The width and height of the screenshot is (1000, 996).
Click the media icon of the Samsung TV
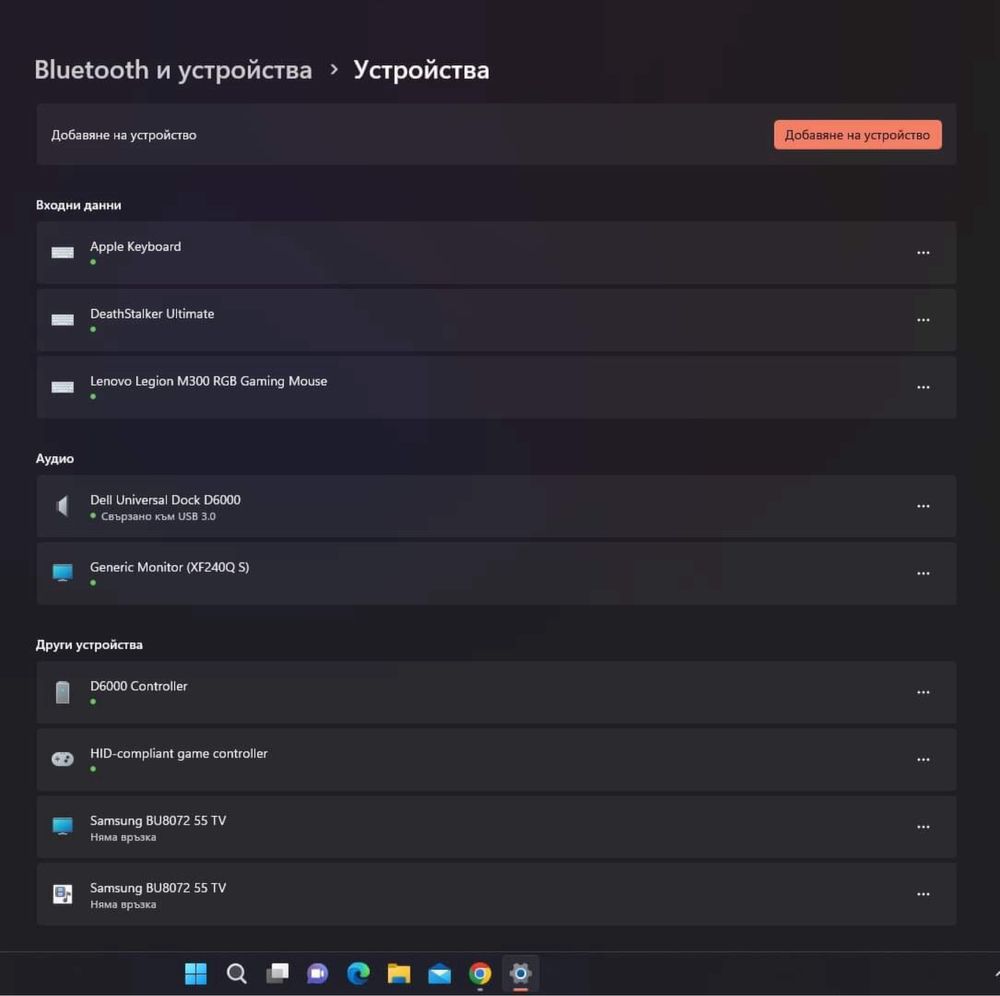[62, 894]
